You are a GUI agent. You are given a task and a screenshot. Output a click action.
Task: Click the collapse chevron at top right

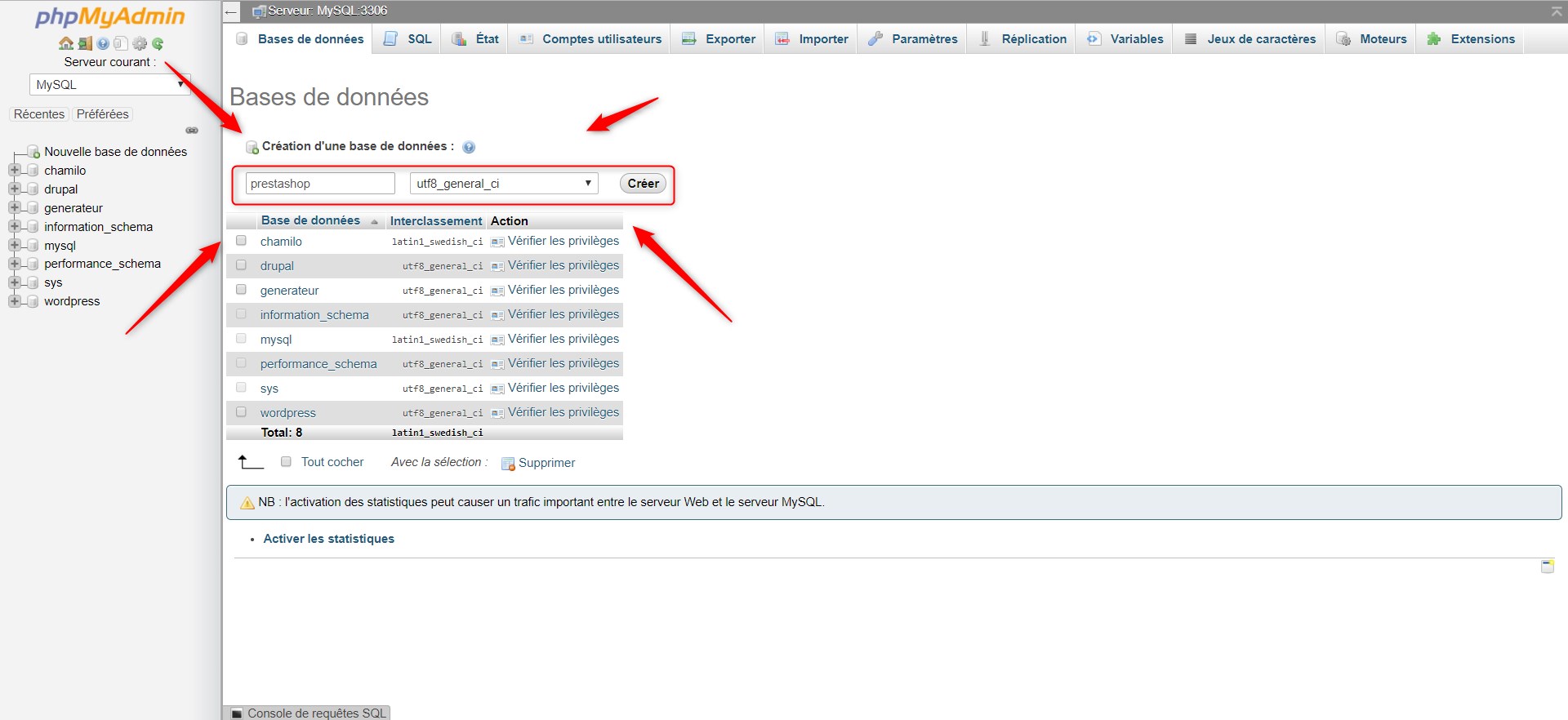tap(1557, 11)
